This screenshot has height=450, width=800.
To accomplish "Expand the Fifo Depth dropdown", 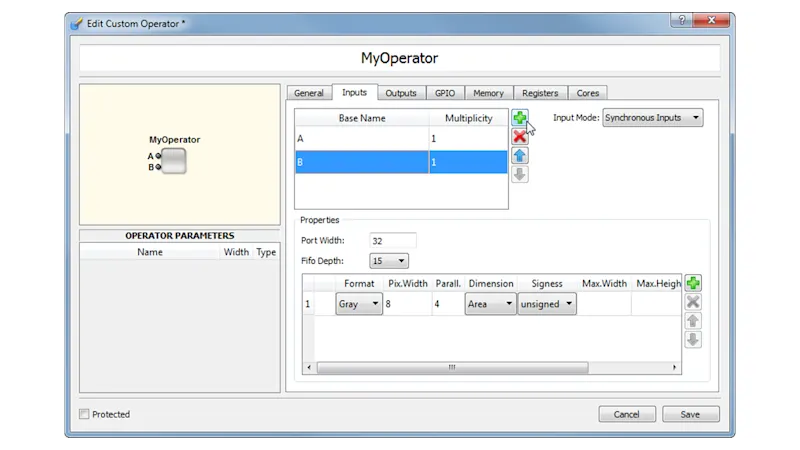I will click(x=389, y=261).
